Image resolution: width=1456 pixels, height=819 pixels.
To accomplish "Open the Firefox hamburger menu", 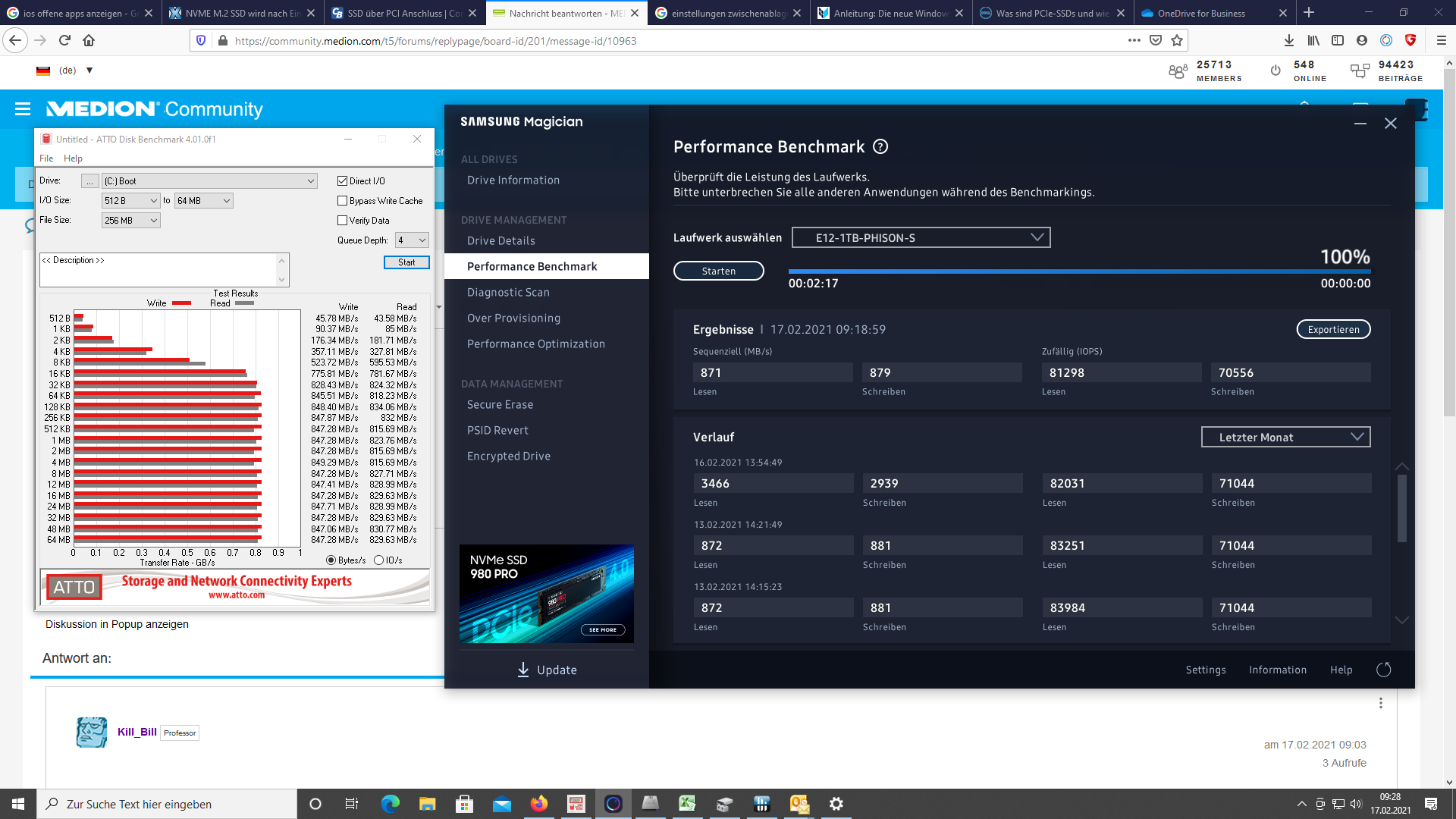I will tap(1441, 40).
